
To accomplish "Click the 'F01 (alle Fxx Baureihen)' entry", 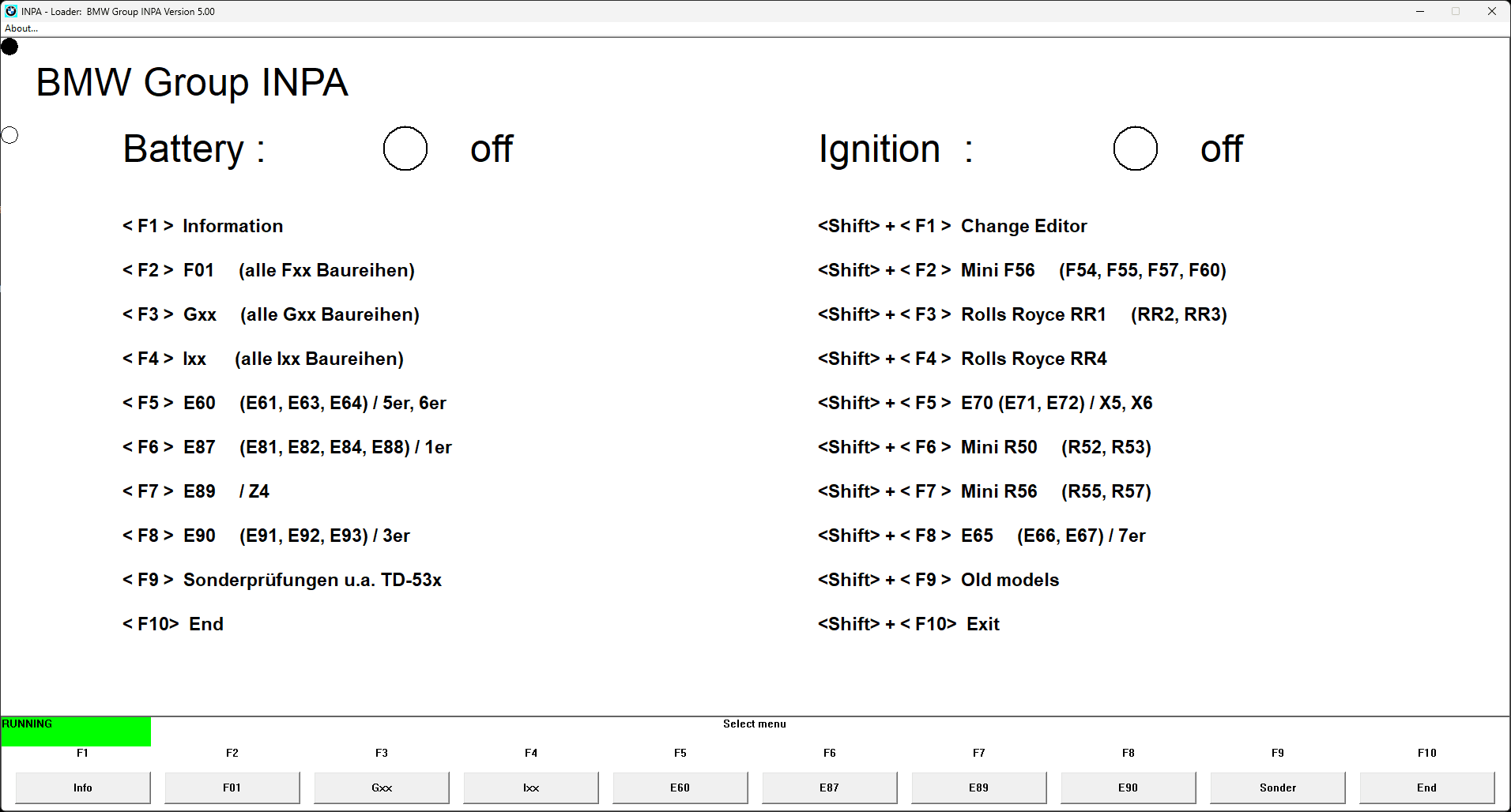I will pyautogui.click(x=269, y=270).
